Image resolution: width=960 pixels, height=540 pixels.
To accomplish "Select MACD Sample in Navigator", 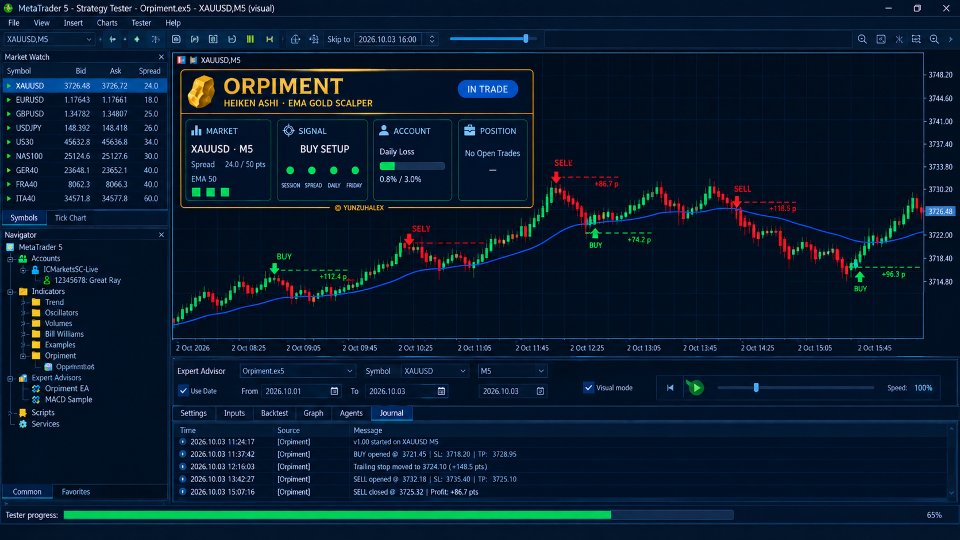I will click(x=68, y=399).
